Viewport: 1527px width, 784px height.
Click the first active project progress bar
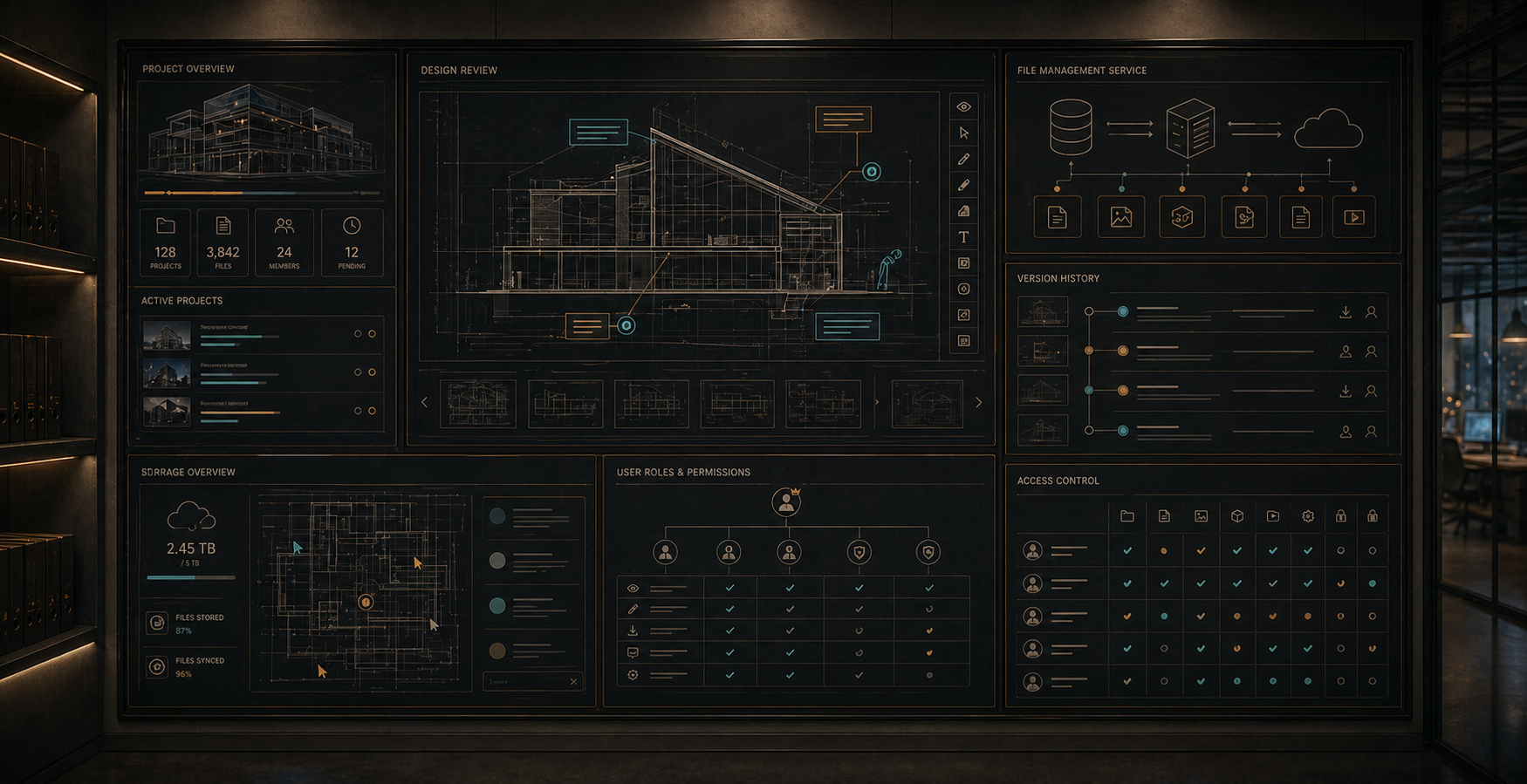click(240, 337)
